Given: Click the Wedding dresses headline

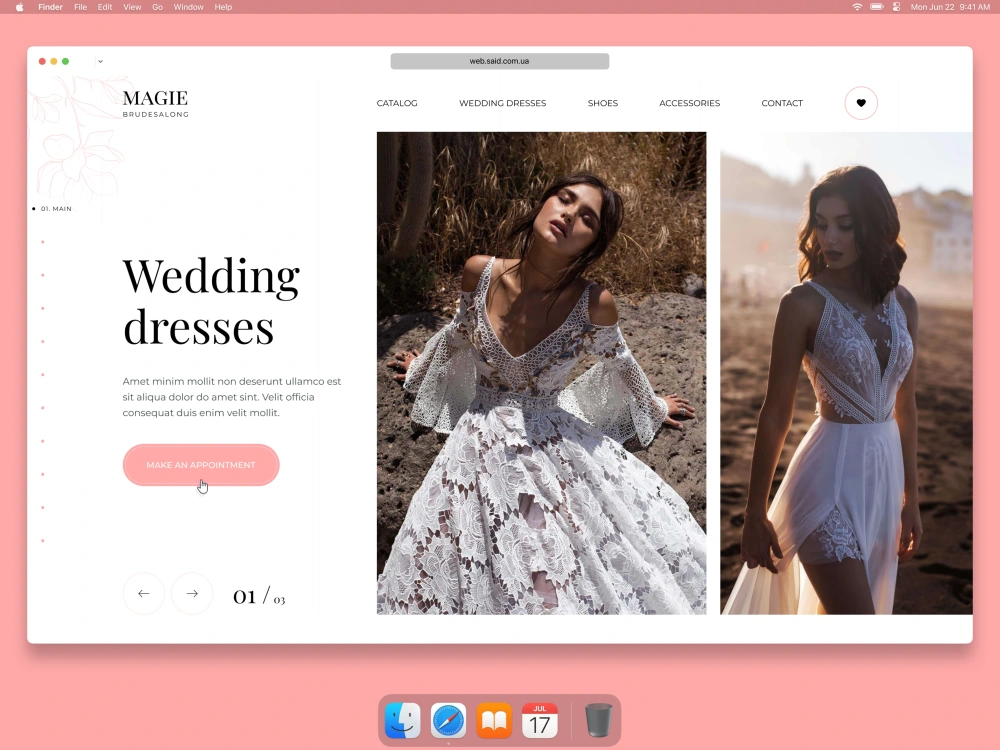Looking at the screenshot, I should pos(211,301).
